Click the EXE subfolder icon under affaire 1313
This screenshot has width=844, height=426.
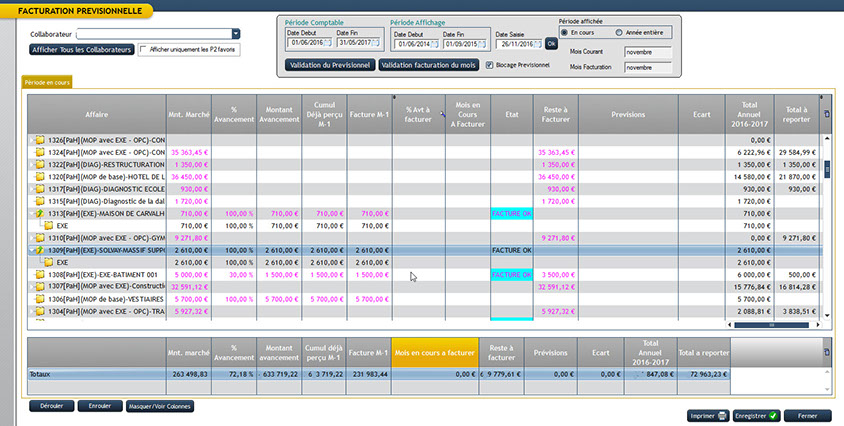(48, 226)
